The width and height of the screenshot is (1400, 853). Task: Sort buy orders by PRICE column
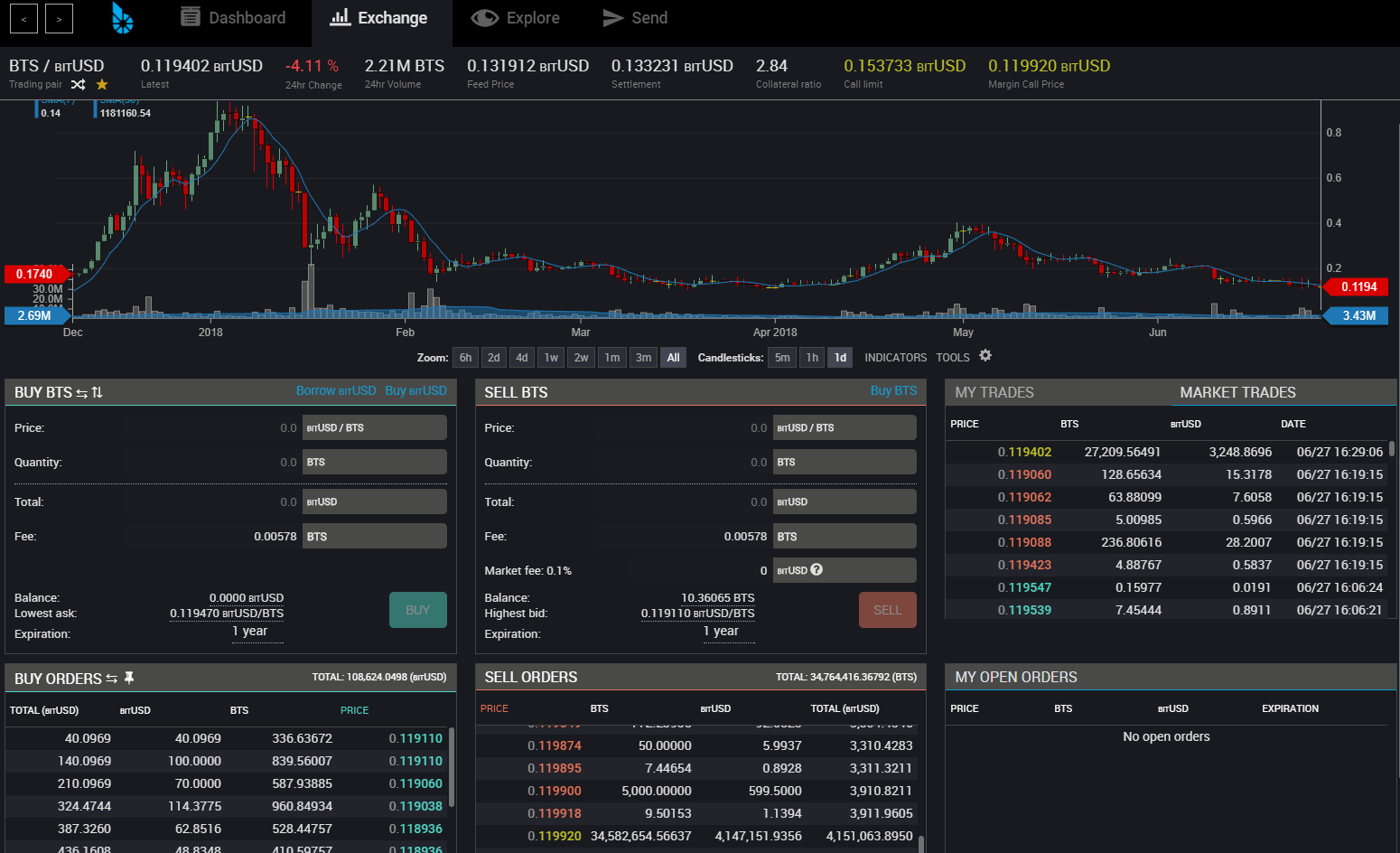[x=354, y=710]
